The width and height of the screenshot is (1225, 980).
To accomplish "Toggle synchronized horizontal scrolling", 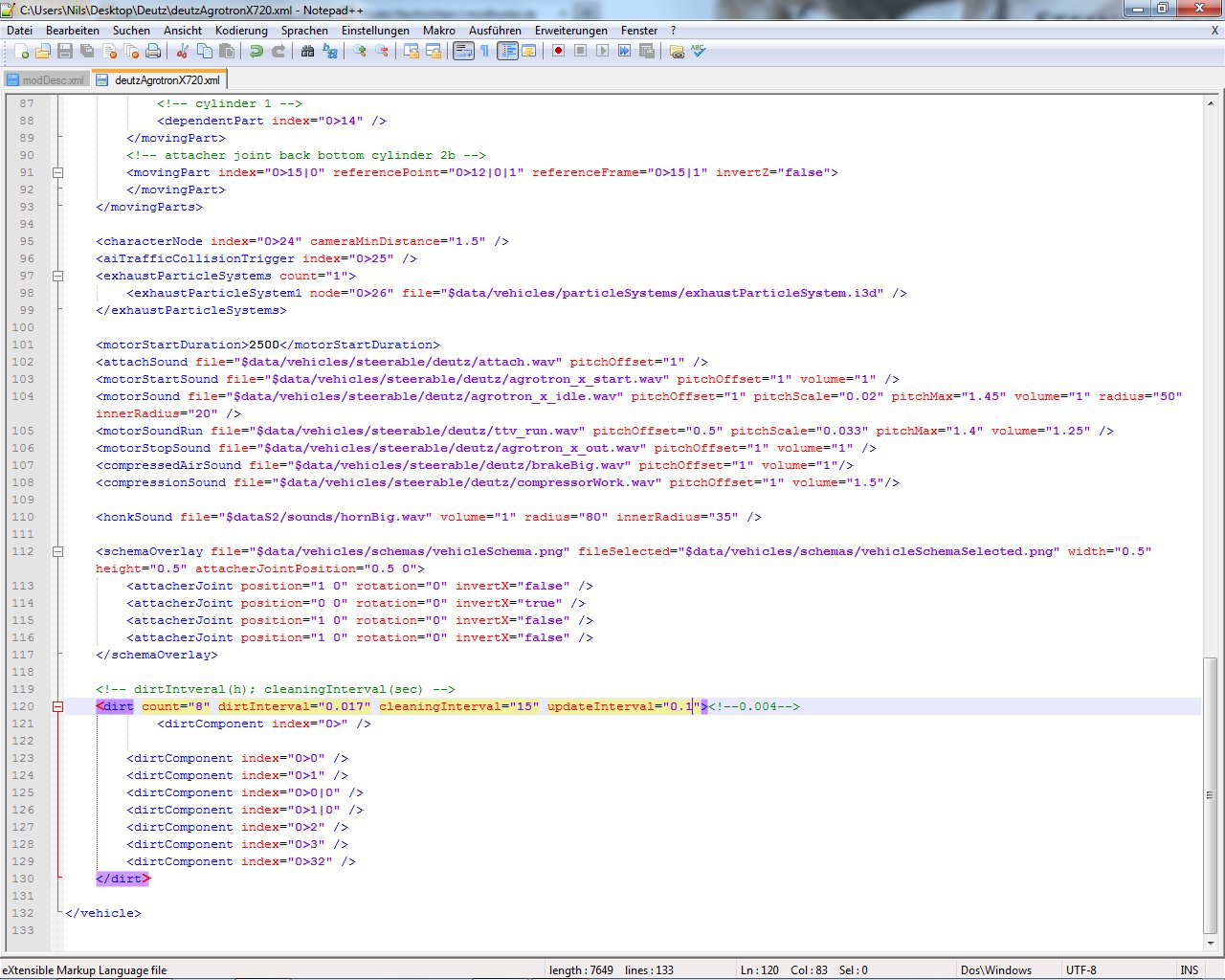I will tap(434, 51).
